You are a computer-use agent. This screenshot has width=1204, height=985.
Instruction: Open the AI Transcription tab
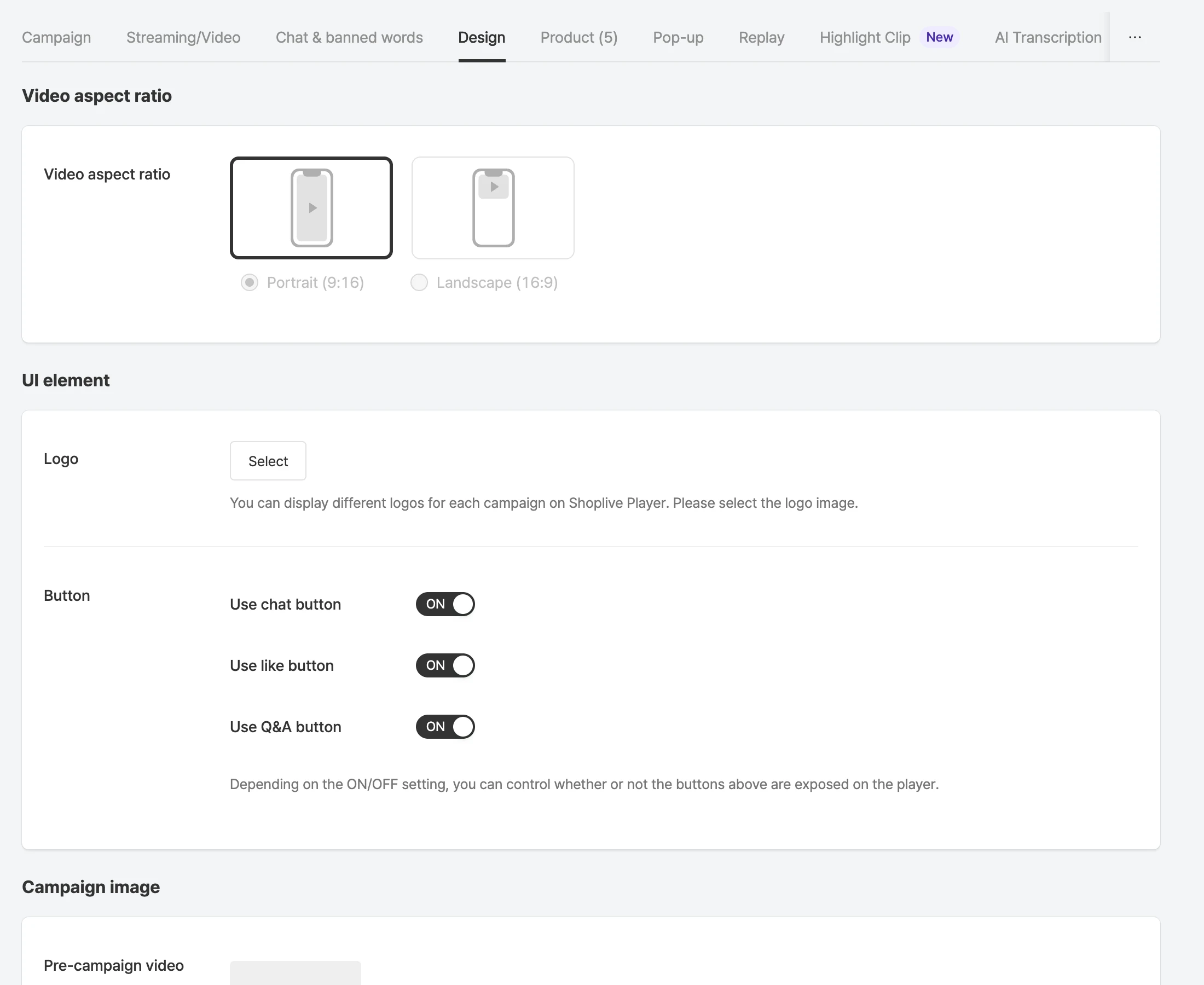[x=1048, y=37]
